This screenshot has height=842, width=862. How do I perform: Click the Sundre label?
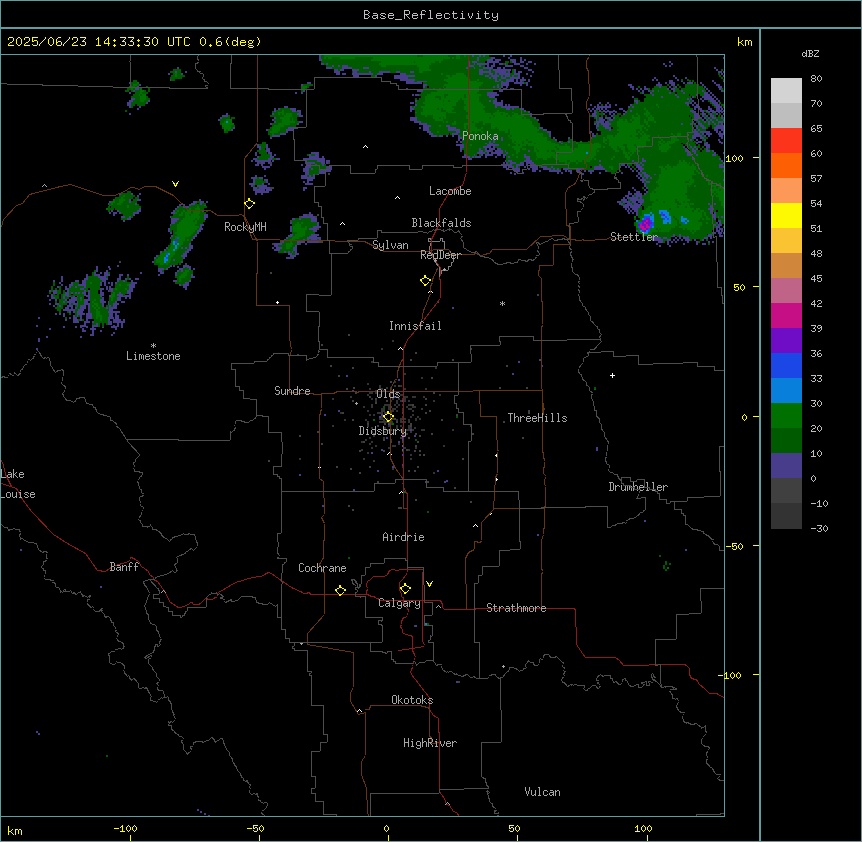click(x=292, y=391)
